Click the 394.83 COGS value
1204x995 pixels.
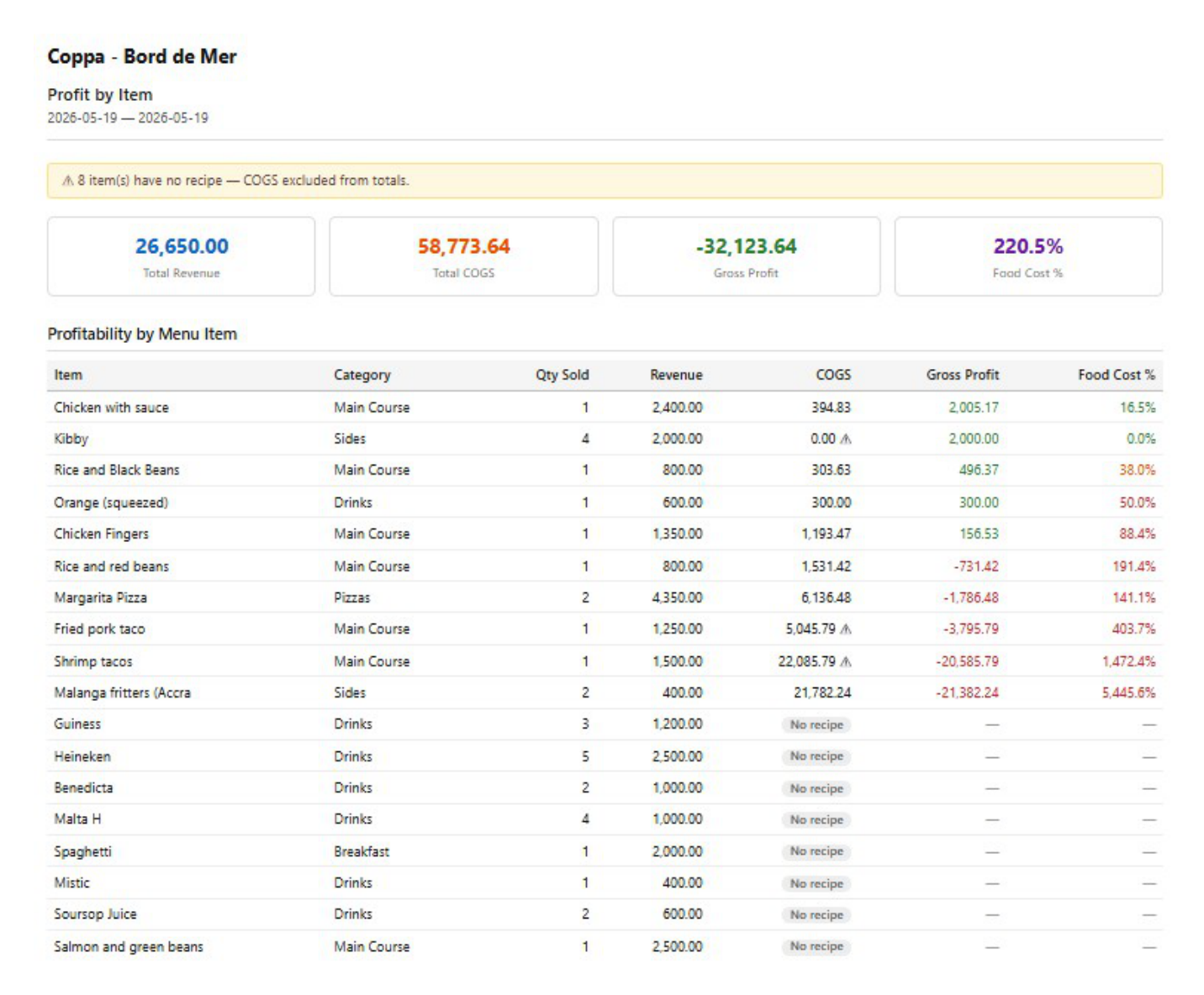[831, 408]
